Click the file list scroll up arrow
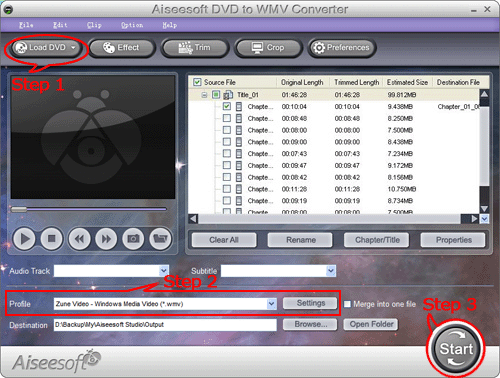This screenshot has width=500, height=378. tap(484, 94)
